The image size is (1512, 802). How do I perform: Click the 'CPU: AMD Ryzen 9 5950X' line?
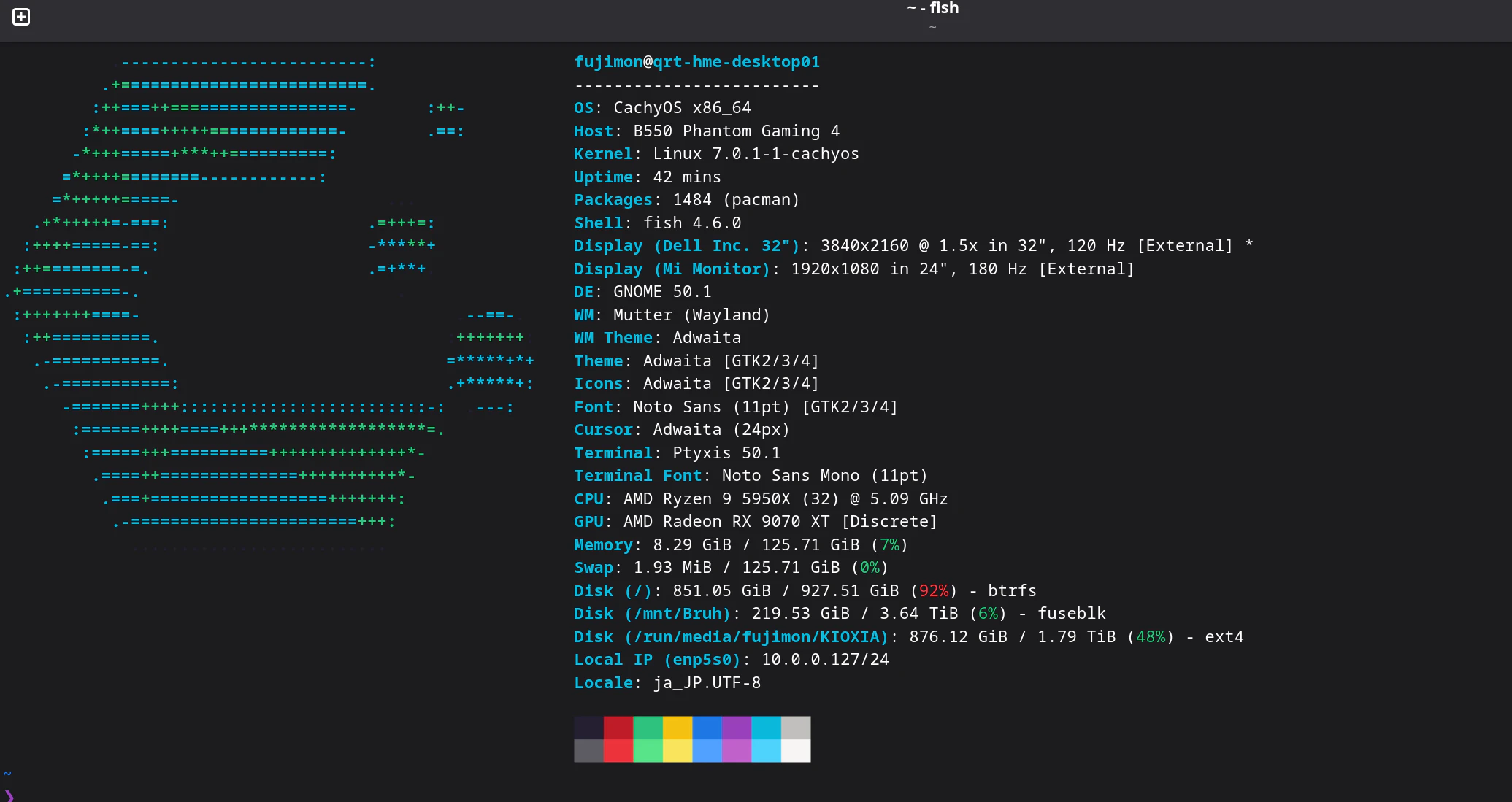761,499
